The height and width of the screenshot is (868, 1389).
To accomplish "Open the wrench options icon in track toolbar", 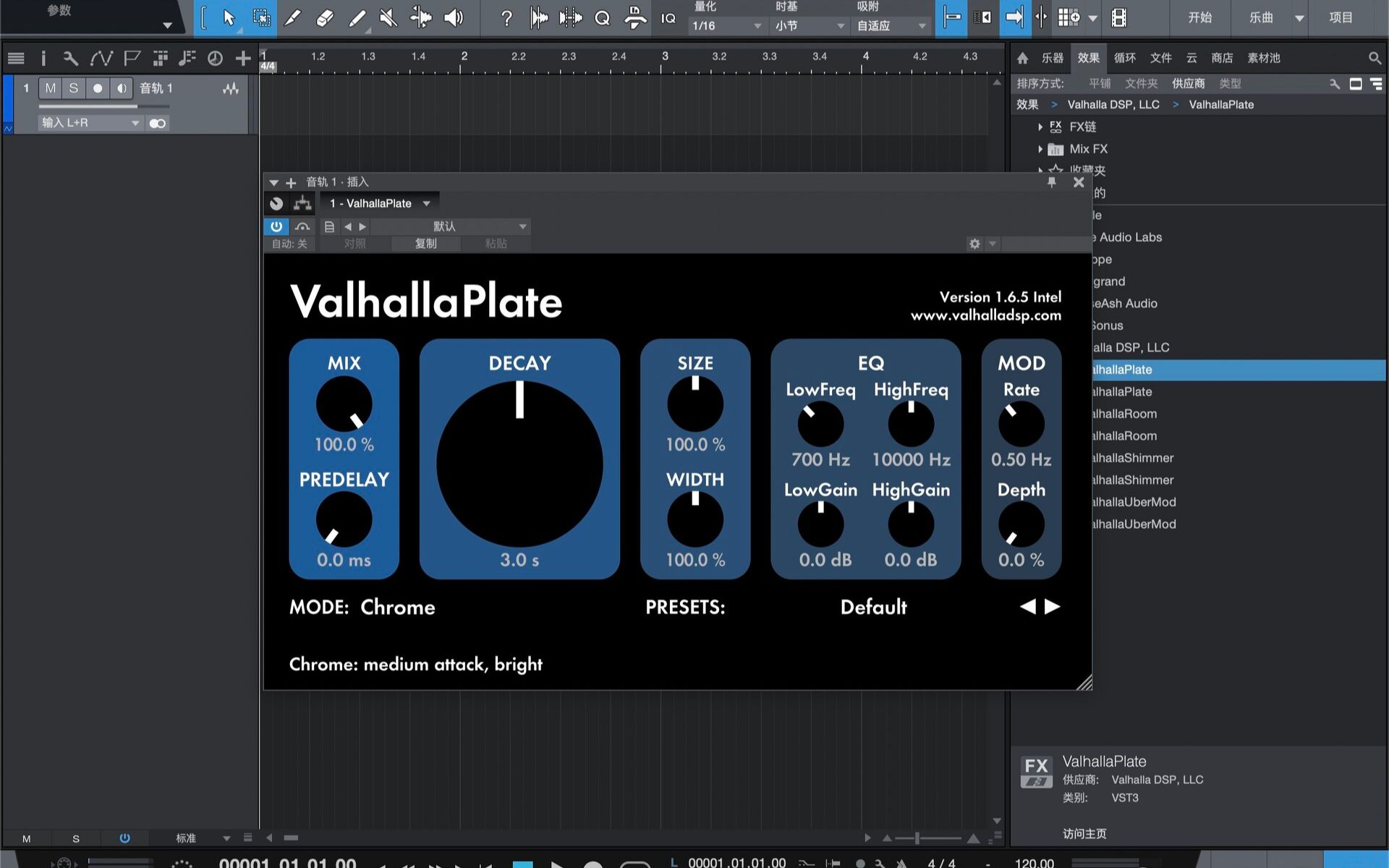I will 70,59.
